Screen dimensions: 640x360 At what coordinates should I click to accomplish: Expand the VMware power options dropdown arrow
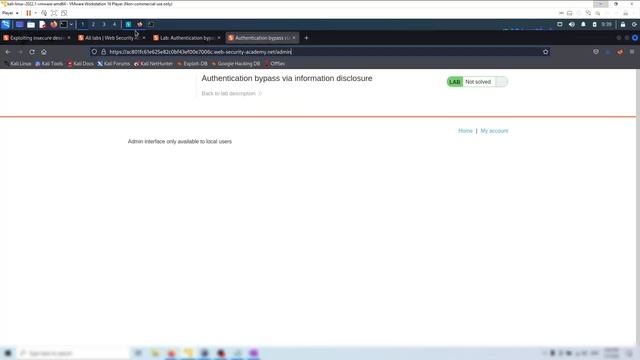click(x=36, y=13)
